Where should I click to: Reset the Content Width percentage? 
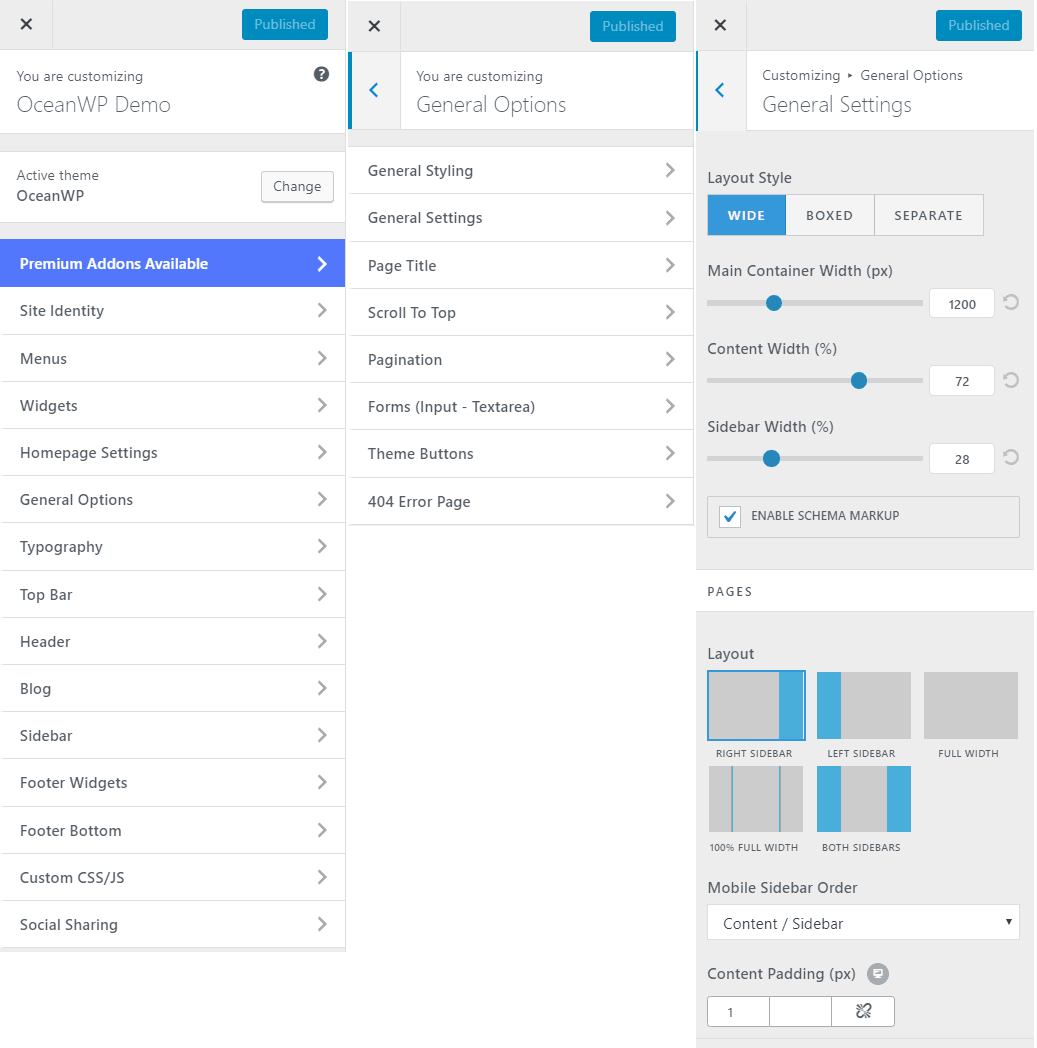pos(1010,380)
